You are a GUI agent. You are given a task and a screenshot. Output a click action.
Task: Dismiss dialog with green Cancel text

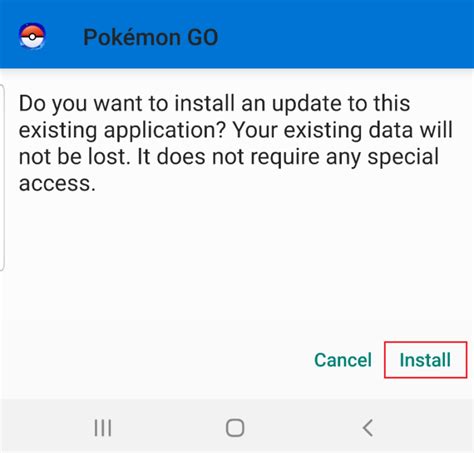pyautogui.click(x=343, y=360)
